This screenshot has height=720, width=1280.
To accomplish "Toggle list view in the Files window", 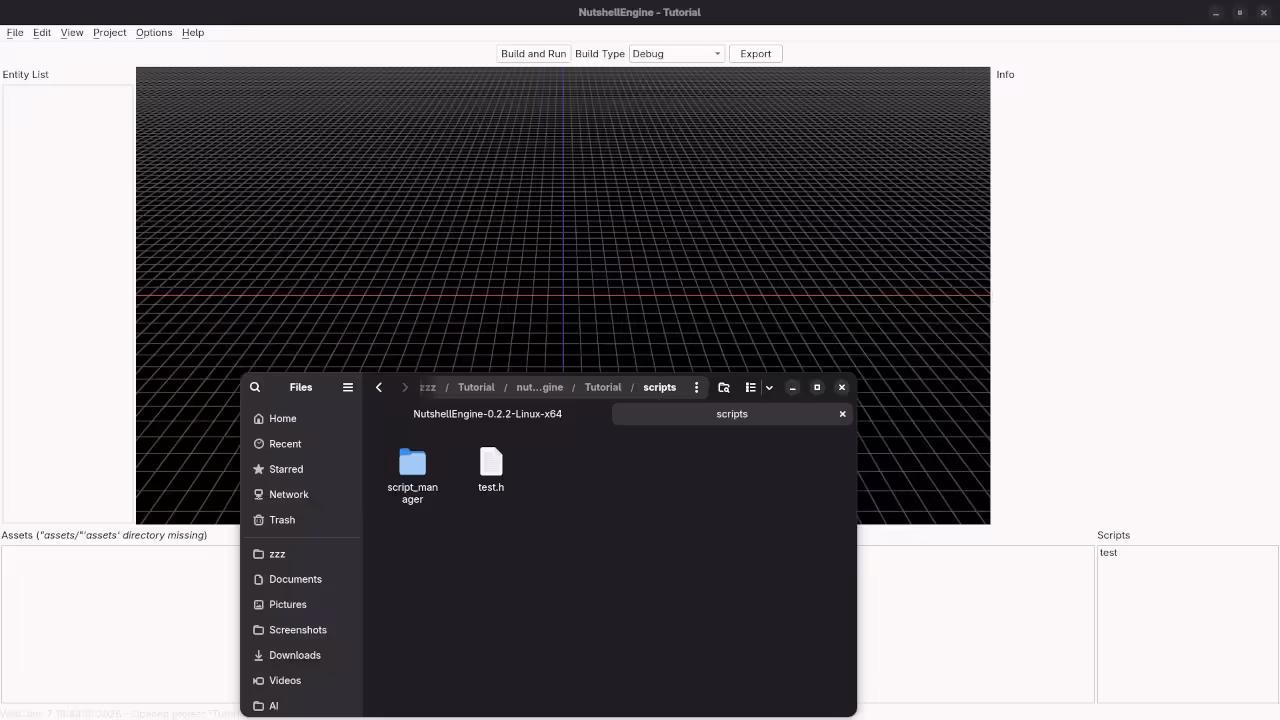I will tap(750, 387).
